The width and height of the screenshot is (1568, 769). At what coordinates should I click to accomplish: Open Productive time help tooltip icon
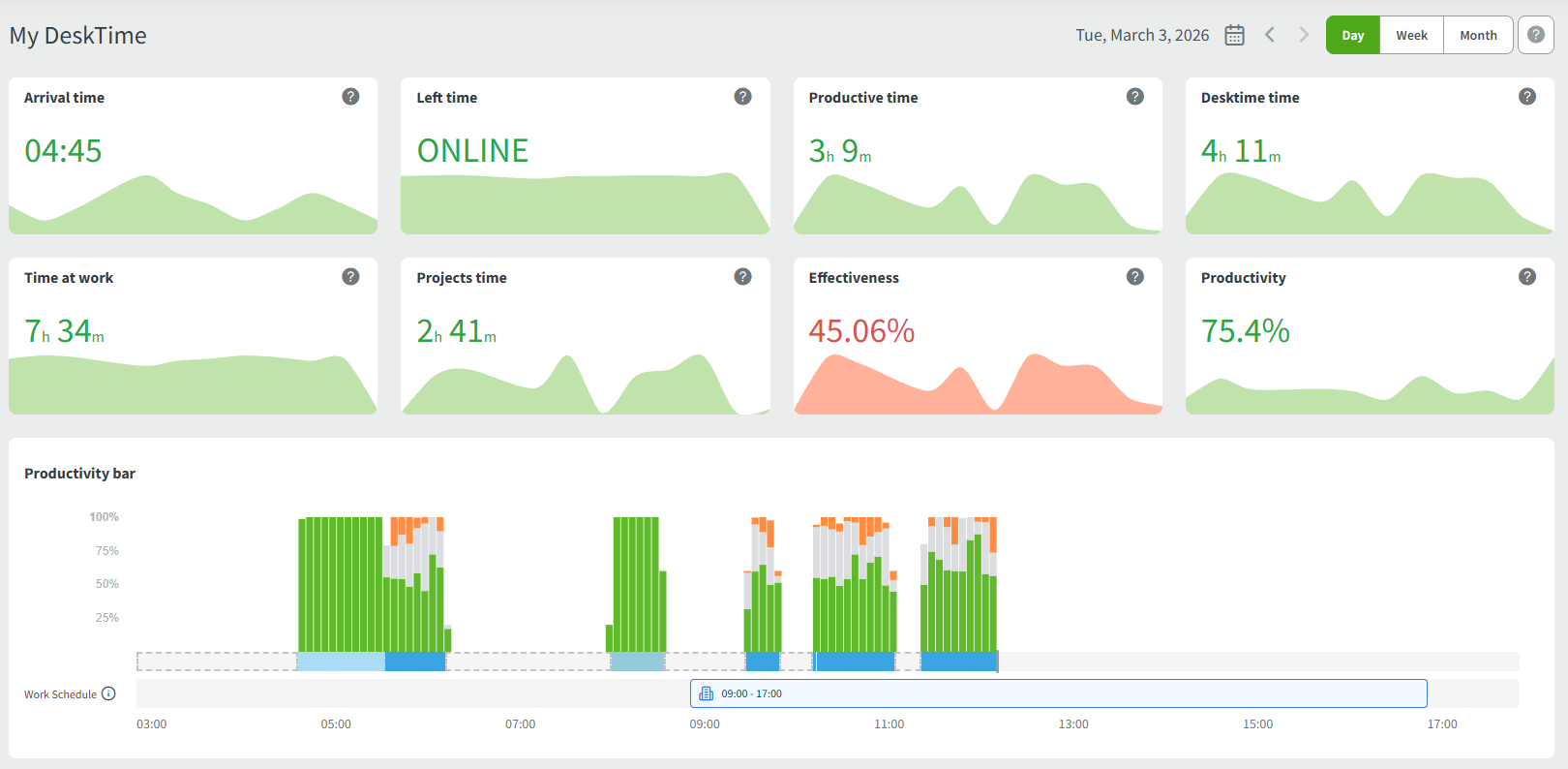click(x=1134, y=97)
